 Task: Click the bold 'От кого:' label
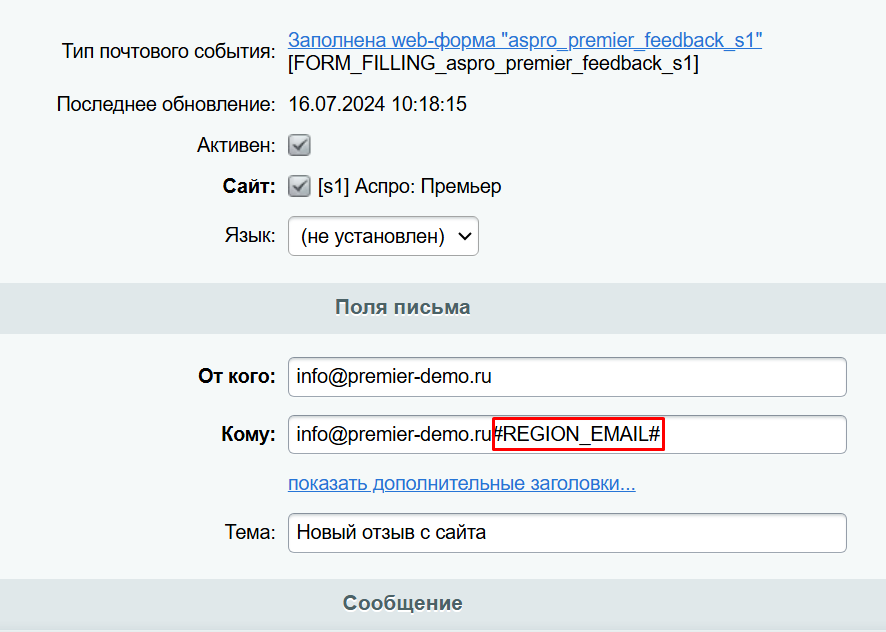point(237,376)
